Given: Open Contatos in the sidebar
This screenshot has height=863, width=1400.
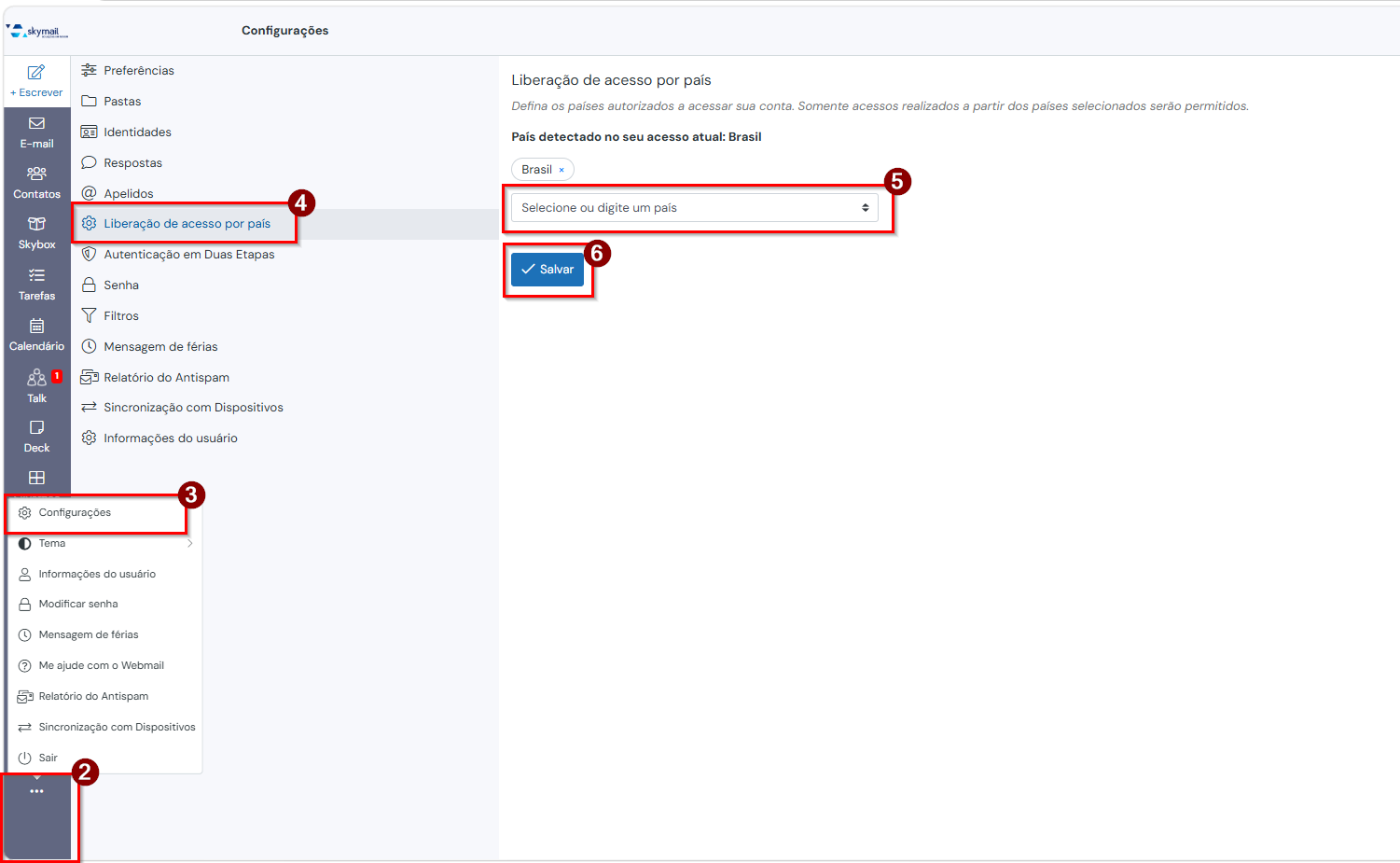Looking at the screenshot, I should [x=36, y=183].
